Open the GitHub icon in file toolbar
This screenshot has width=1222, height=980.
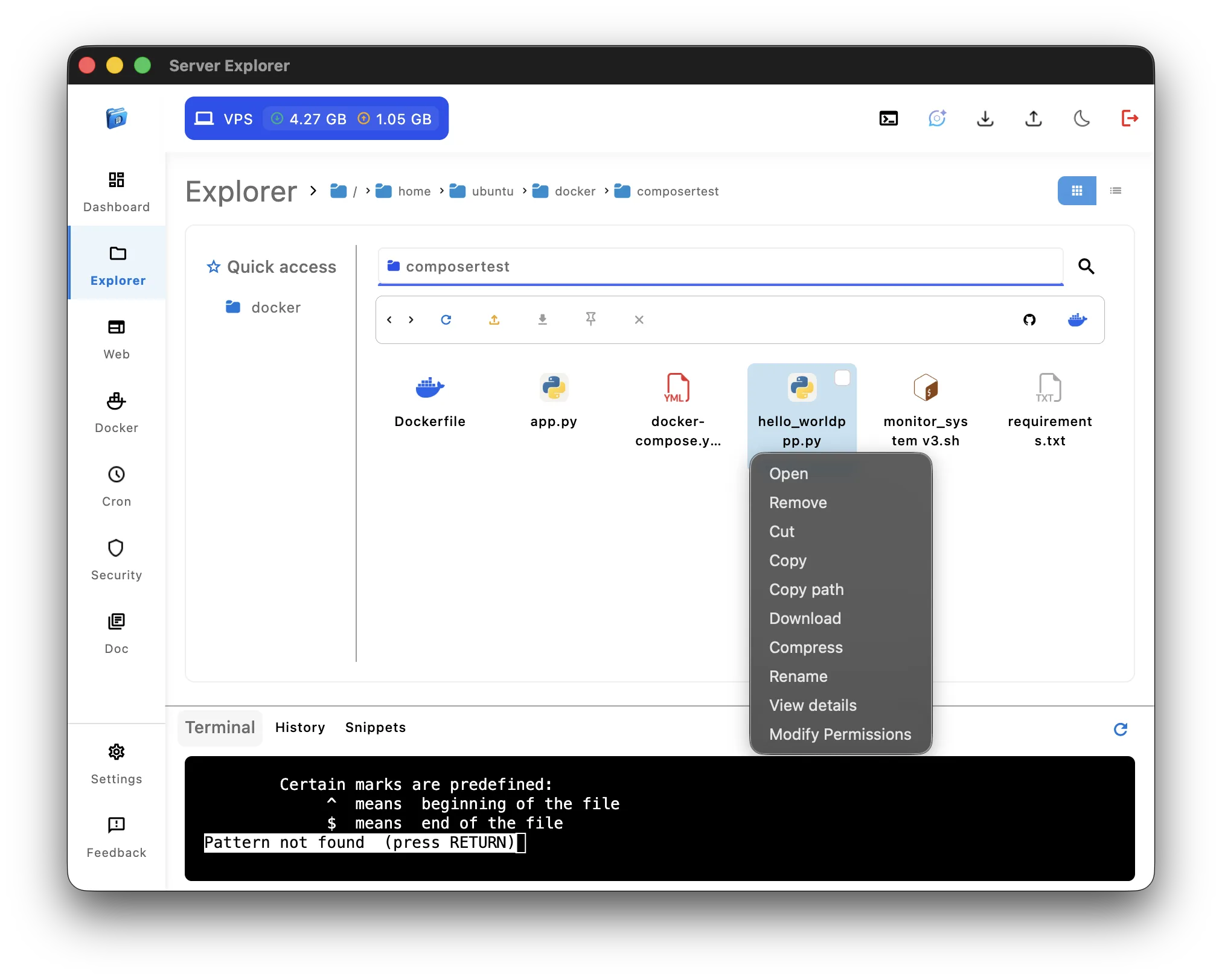pos(1029,319)
